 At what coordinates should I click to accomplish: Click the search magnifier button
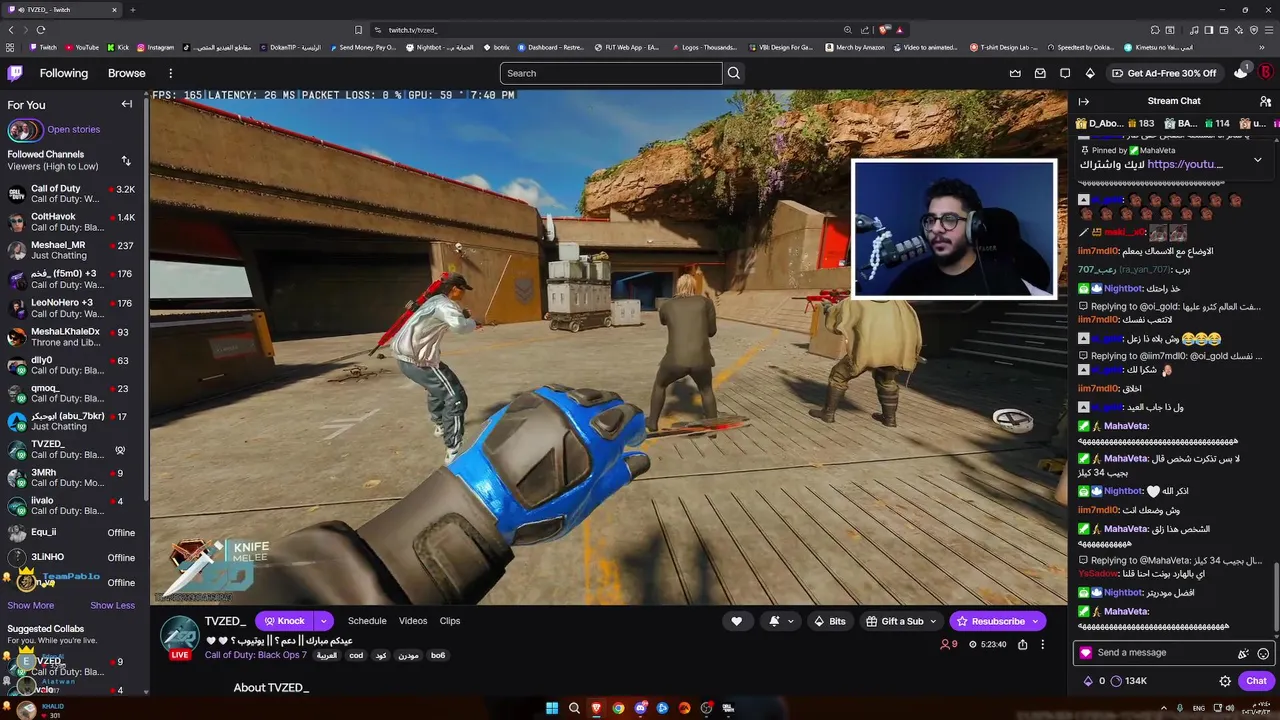pos(734,73)
